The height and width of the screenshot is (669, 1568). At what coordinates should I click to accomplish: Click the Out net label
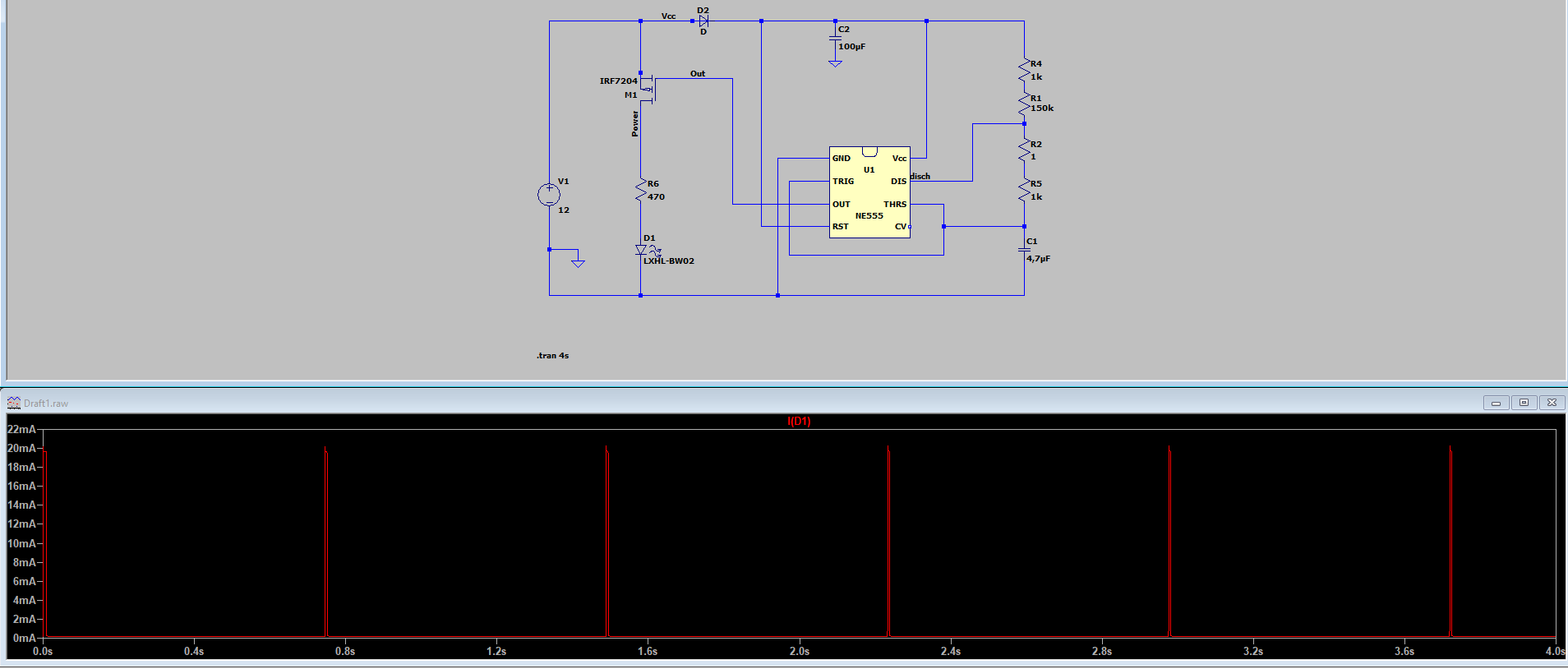pos(697,74)
